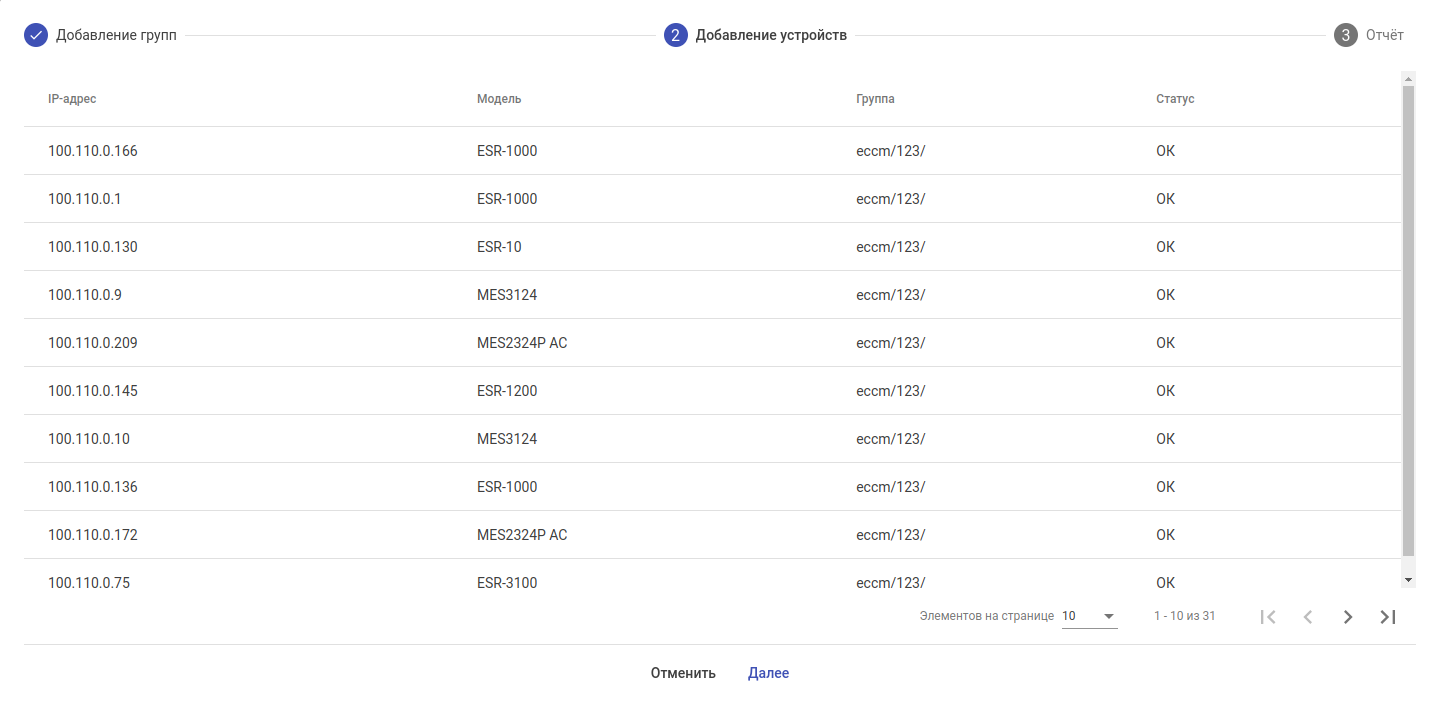Click the step 2 circle icon
The width and height of the screenshot is (1436, 721).
(x=676, y=35)
